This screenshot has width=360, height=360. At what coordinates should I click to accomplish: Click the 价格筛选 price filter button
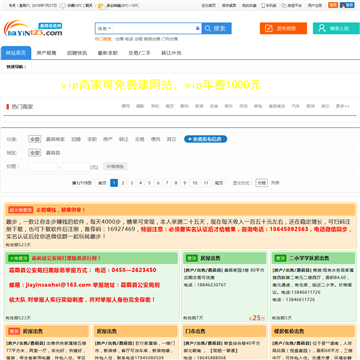tap(115, 166)
